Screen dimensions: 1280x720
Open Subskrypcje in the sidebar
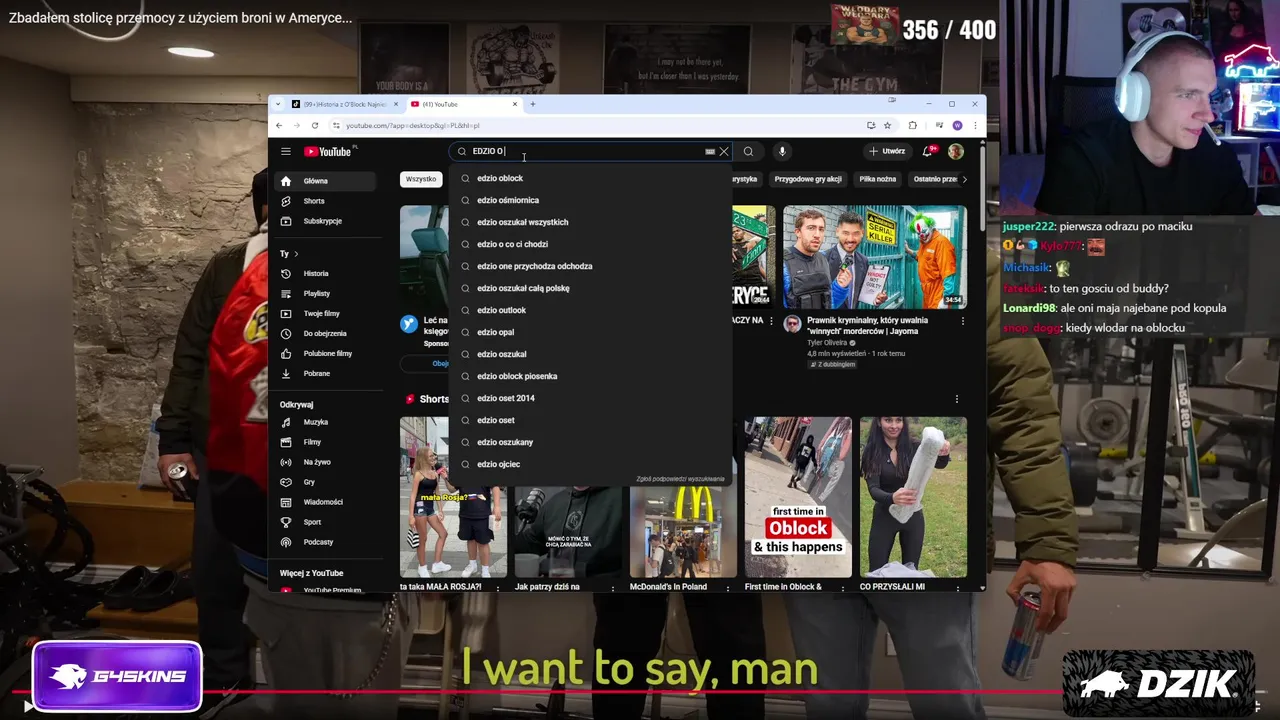tap(324, 221)
